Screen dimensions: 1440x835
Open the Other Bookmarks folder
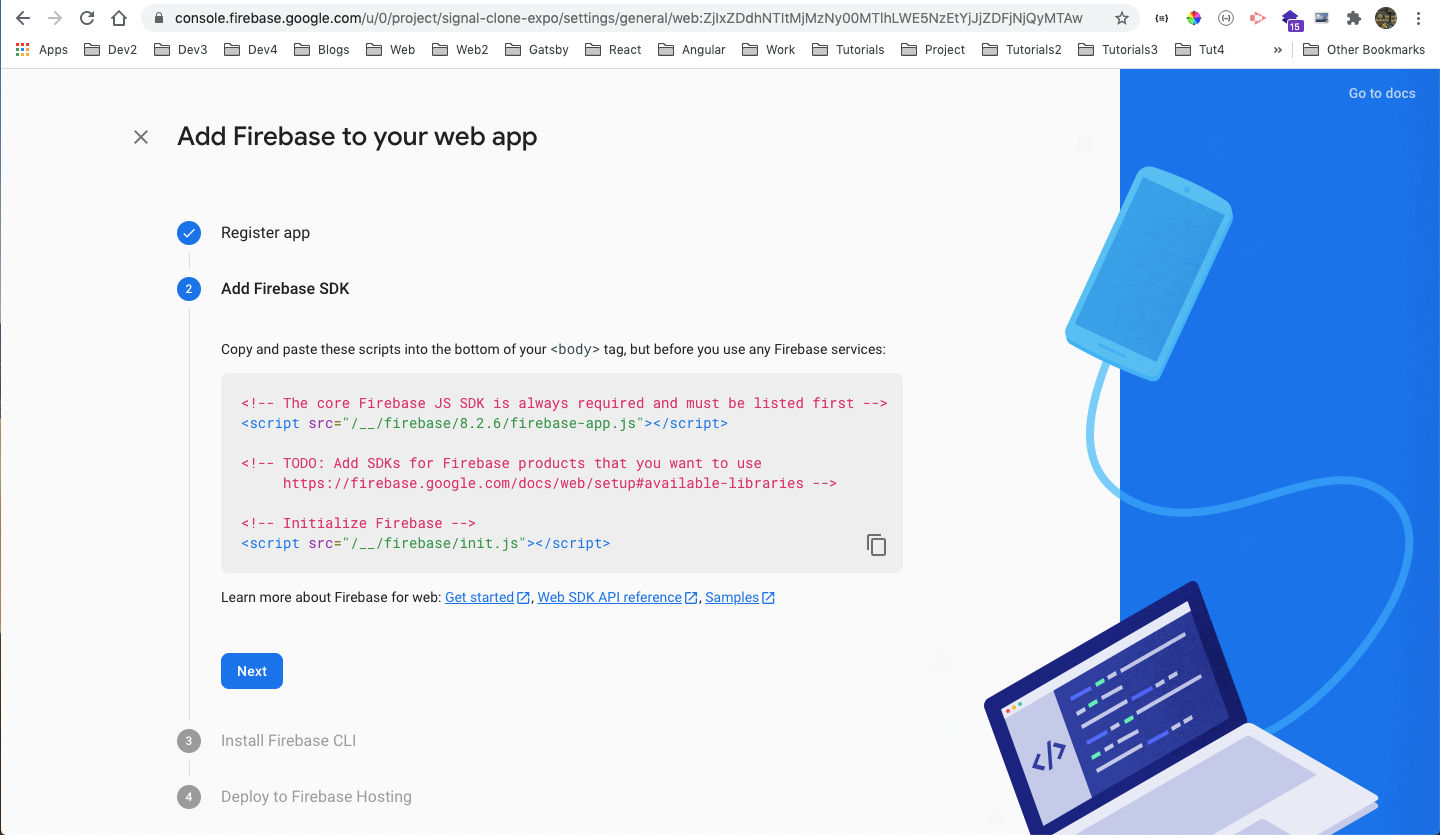coord(1364,49)
